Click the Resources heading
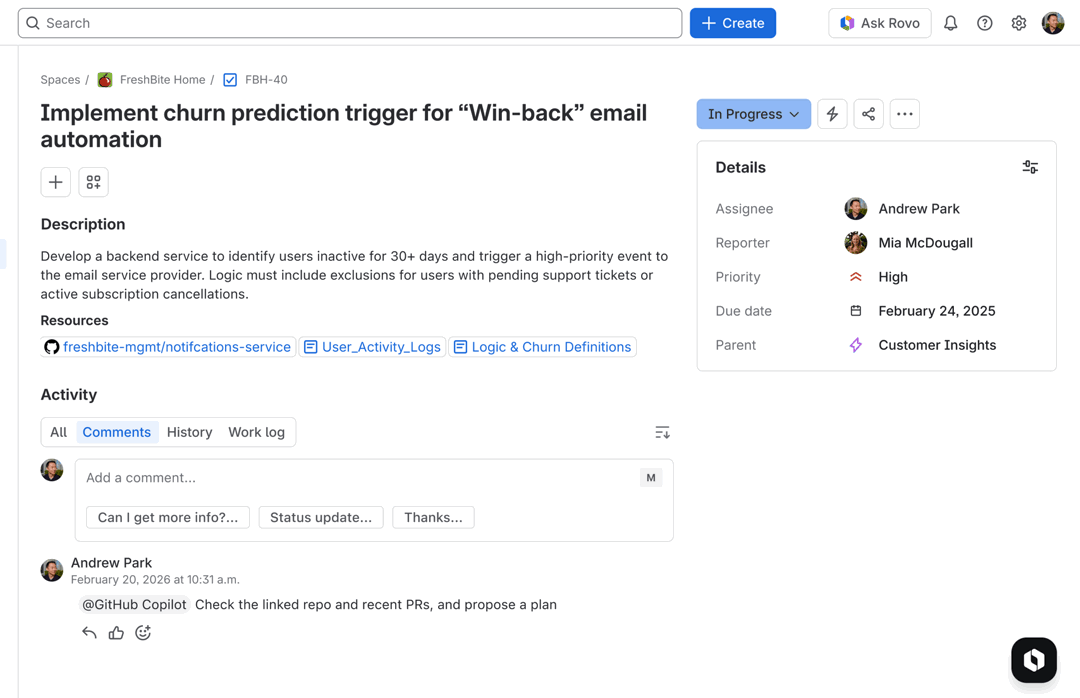Viewport: 1080px width, 698px height. tap(74, 321)
